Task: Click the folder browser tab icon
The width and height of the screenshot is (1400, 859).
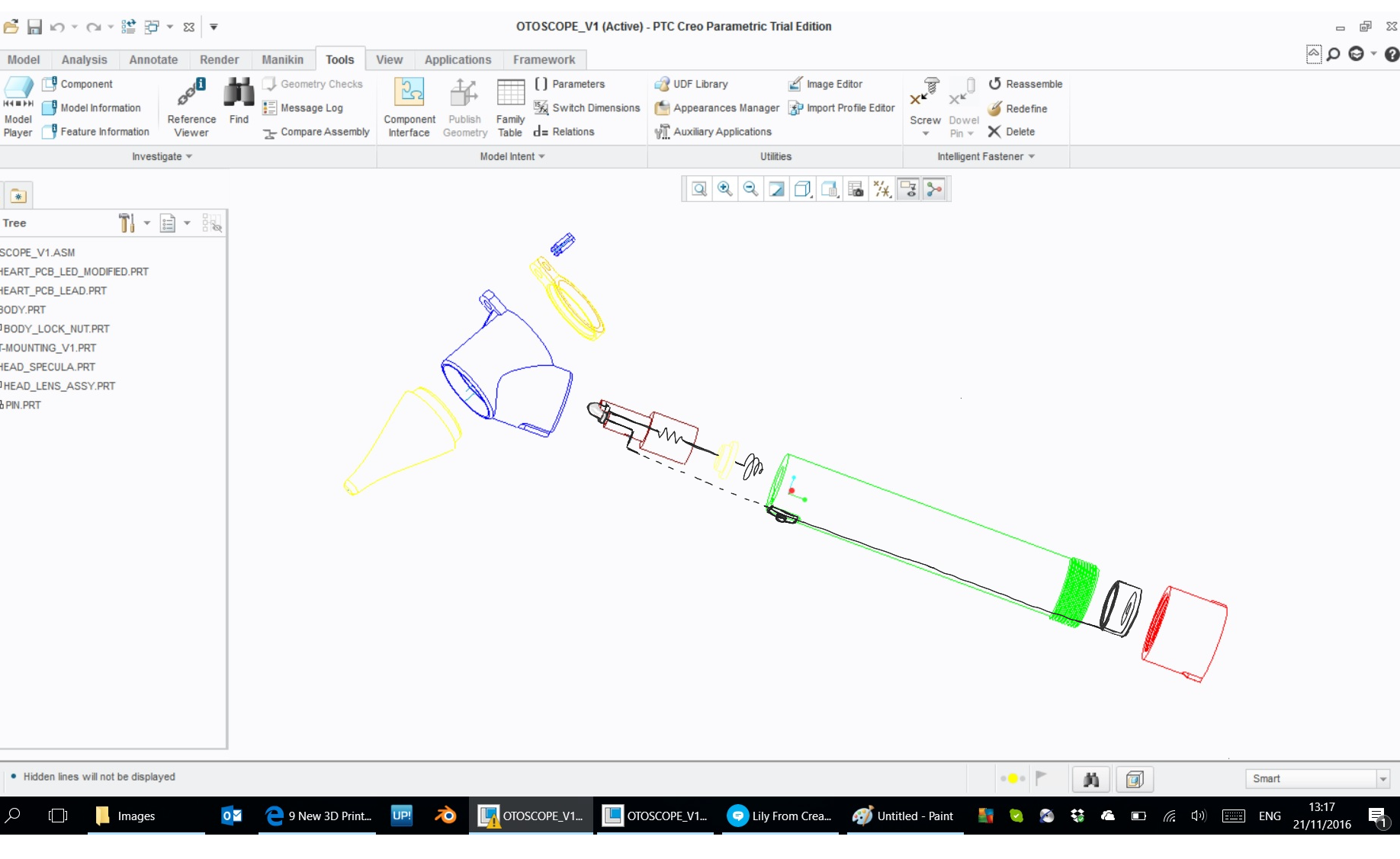Action: (18, 196)
